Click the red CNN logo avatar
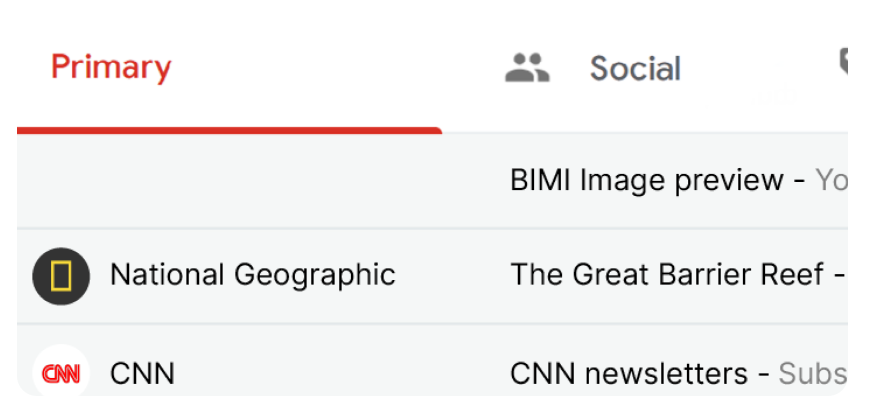Viewport: 873px width, 418px height. point(61,373)
